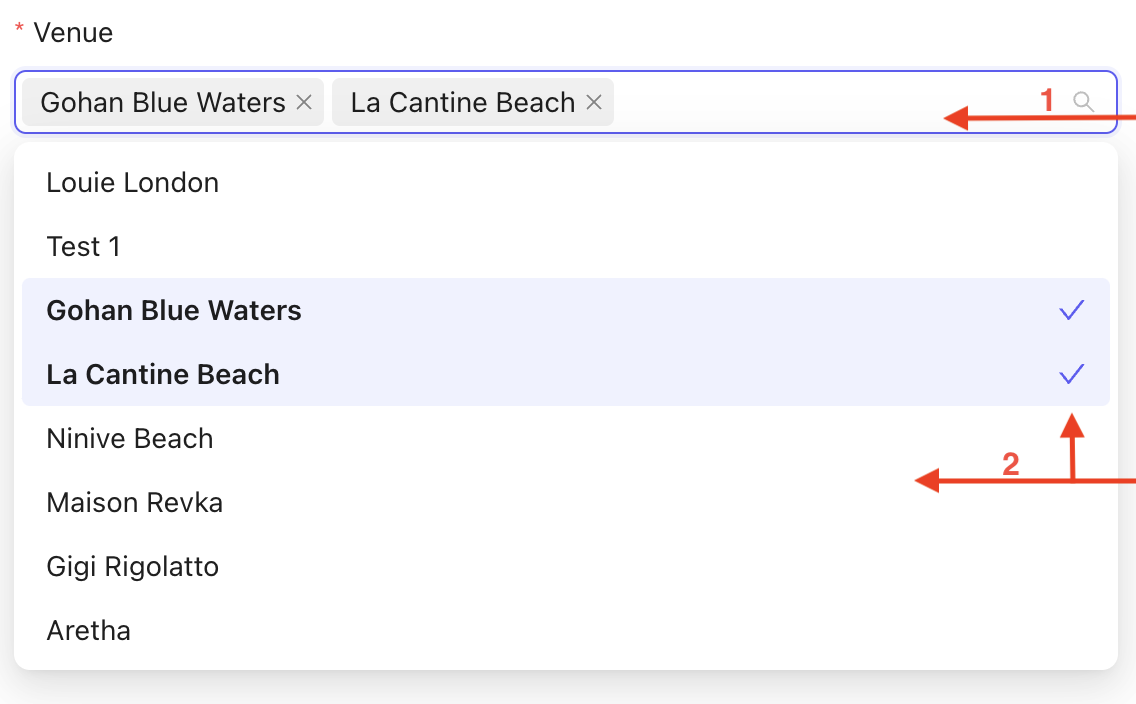Choose the Test 1 option
This screenshot has width=1136, height=704.
84,247
